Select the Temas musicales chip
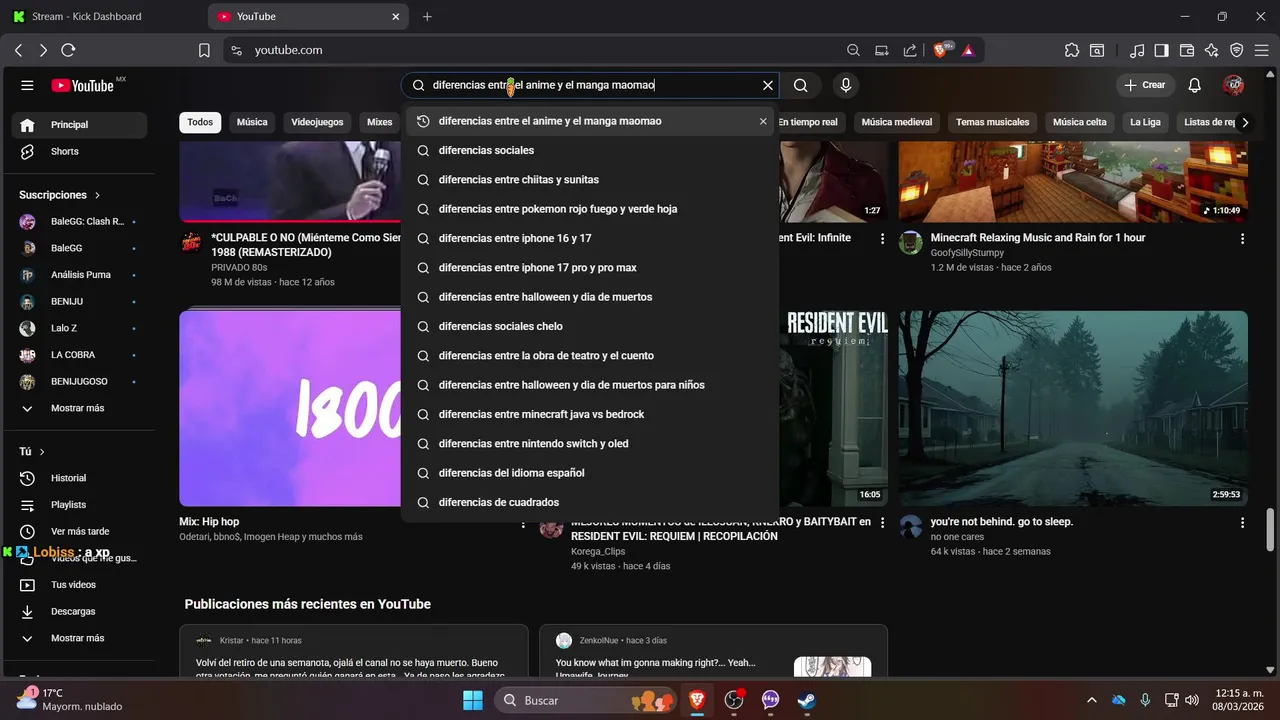Image resolution: width=1280 pixels, height=720 pixels. [992, 122]
